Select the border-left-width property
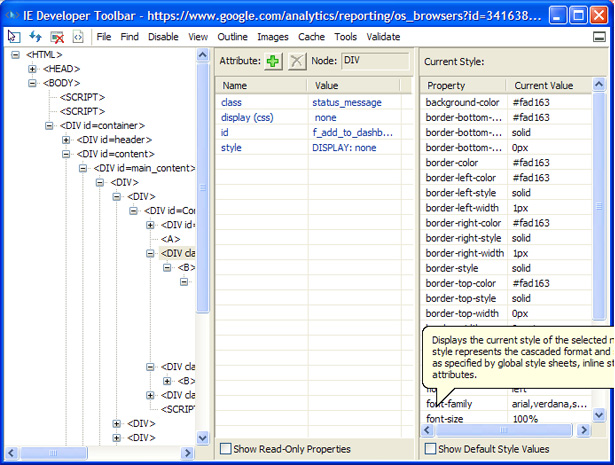This screenshot has width=615, height=465. point(462,208)
